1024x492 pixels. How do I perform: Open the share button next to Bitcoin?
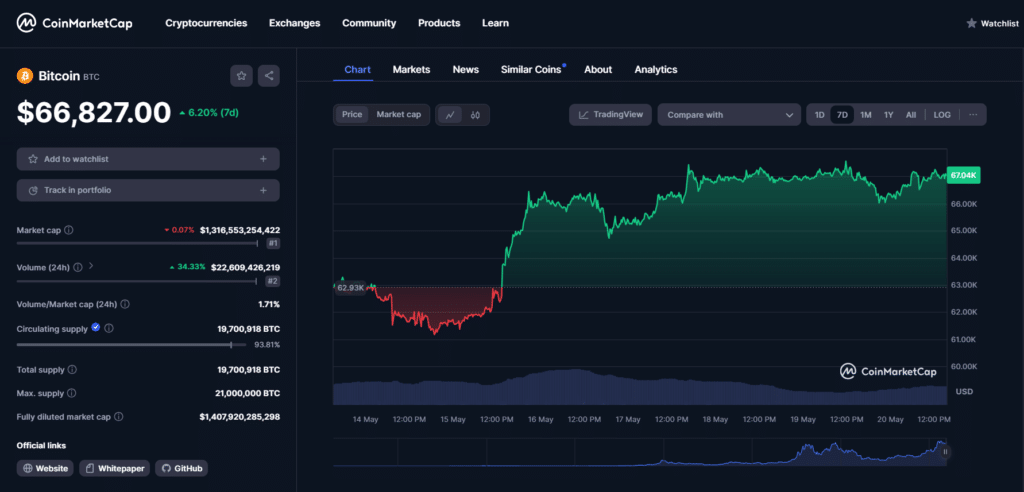(268, 76)
